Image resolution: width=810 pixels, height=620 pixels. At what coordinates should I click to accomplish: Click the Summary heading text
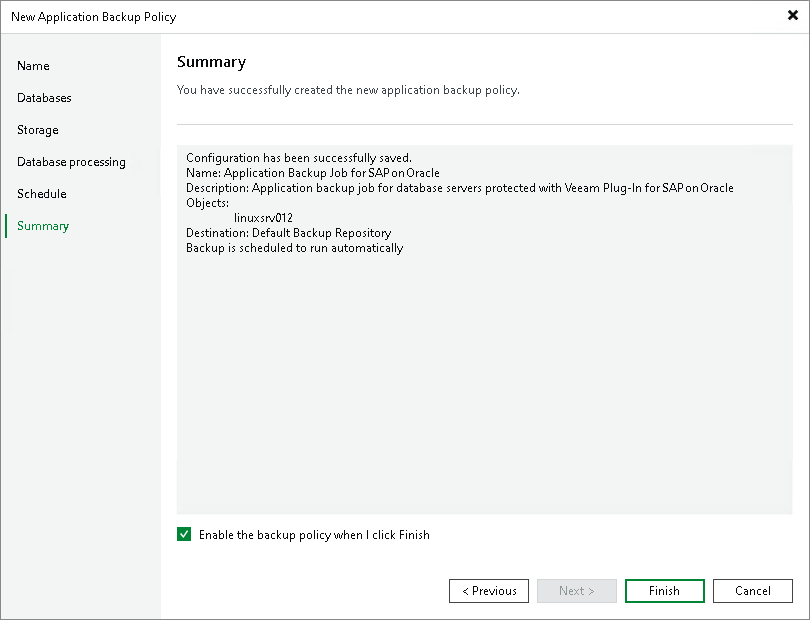point(210,61)
